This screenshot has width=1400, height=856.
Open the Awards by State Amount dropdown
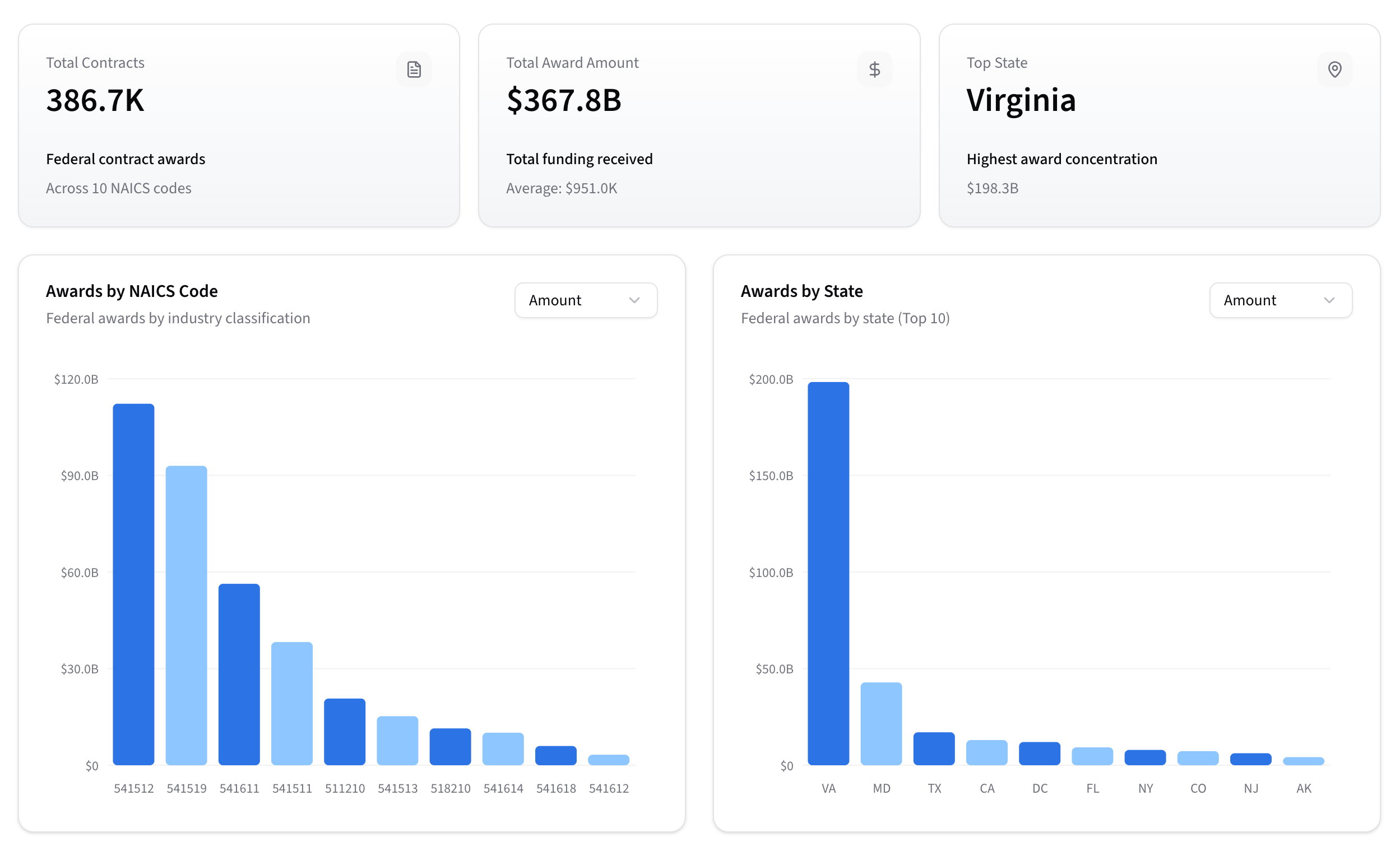(1280, 300)
